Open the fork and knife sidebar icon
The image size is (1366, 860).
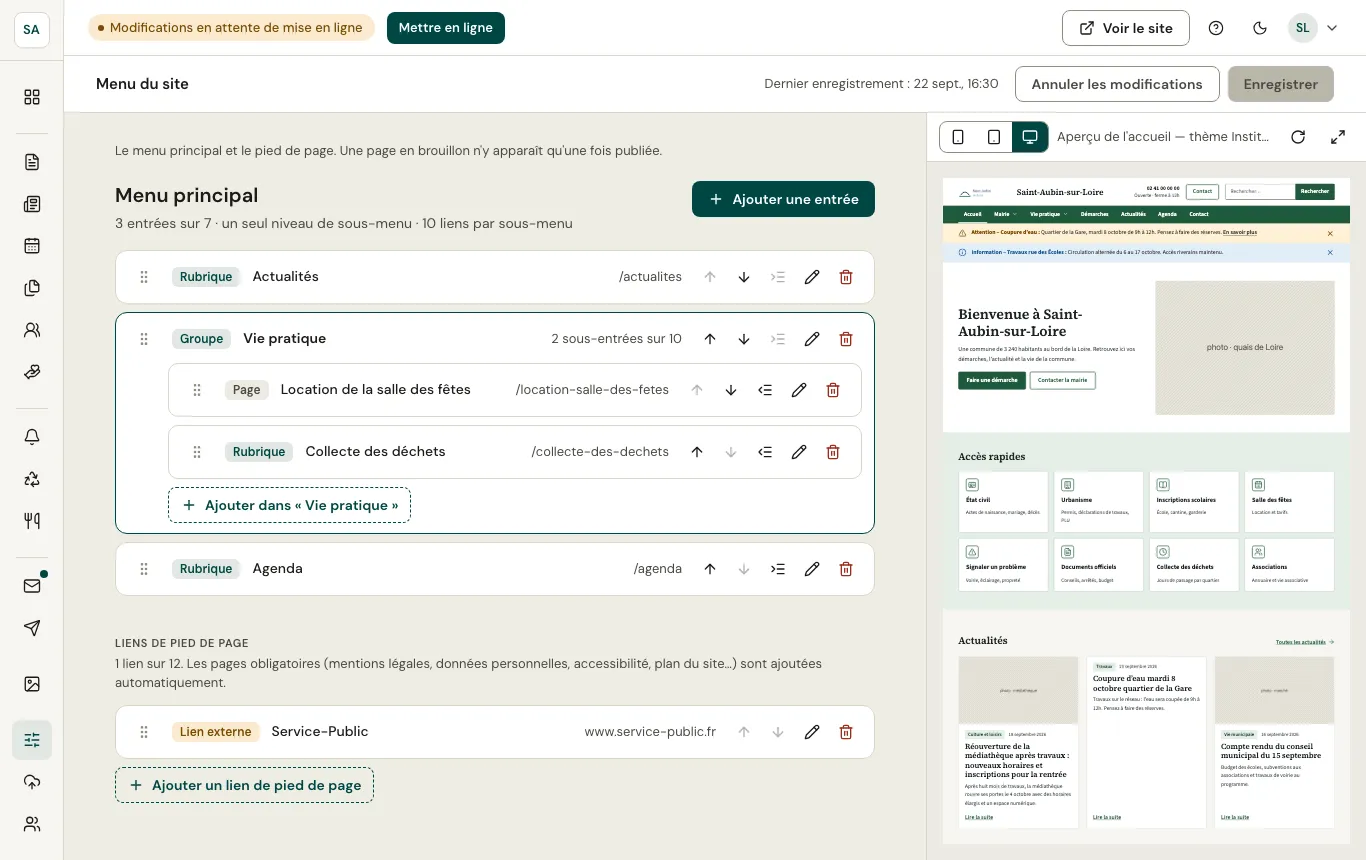point(32,520)
